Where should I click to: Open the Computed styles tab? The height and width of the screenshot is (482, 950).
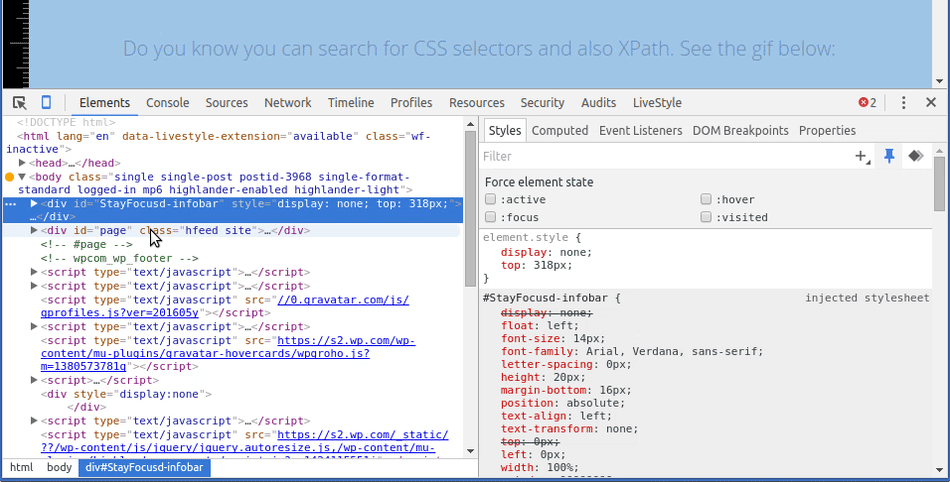559,131
